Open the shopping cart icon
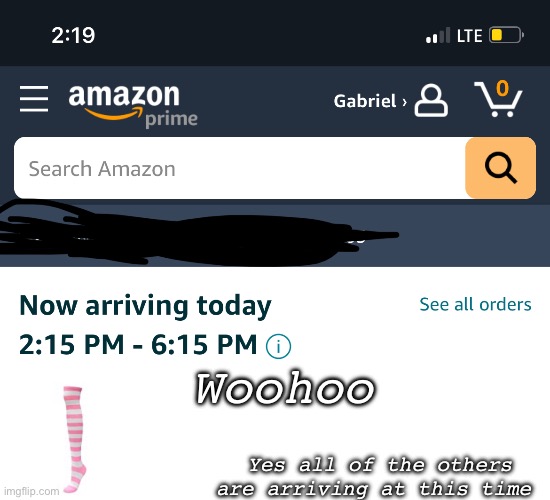 coord(498,99)
